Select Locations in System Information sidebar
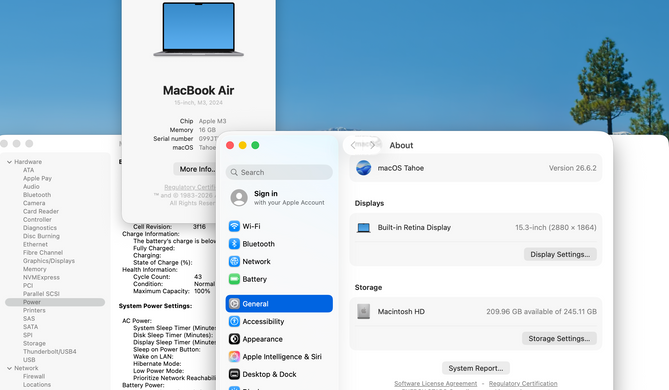Image resolution: width=669 pixels, height=390 pixels. click(37, 384)
